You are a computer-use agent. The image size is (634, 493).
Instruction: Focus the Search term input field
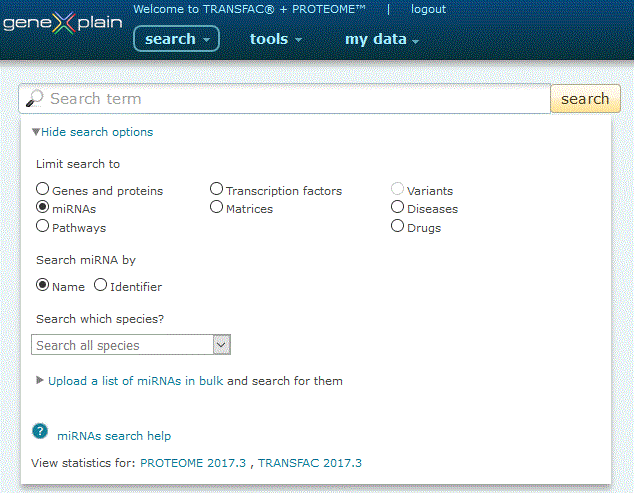coord(285,99)
